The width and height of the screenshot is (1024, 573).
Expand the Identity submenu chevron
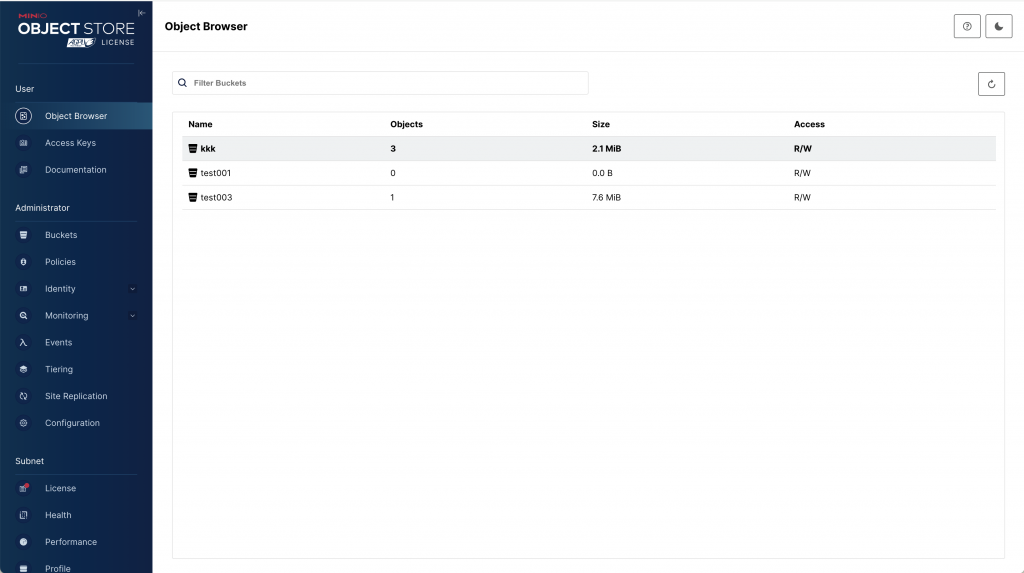tap(133, 289)
